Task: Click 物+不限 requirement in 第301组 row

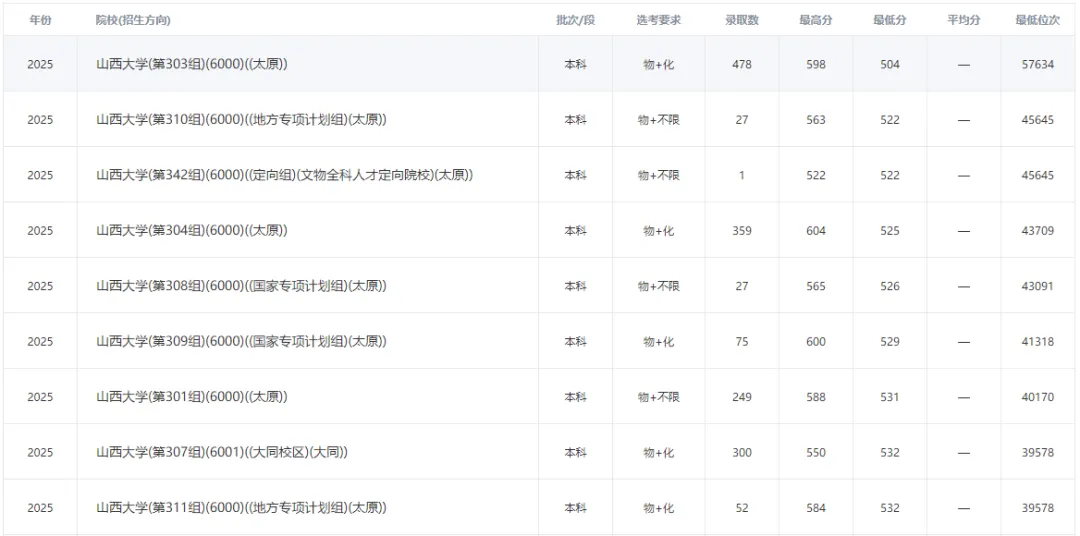Action: [658, 397]
